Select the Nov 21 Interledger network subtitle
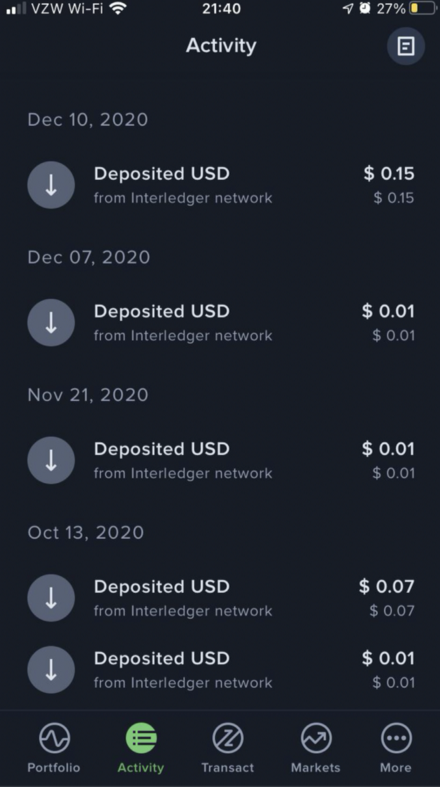The image size is (440, 787). pos(183,473)
